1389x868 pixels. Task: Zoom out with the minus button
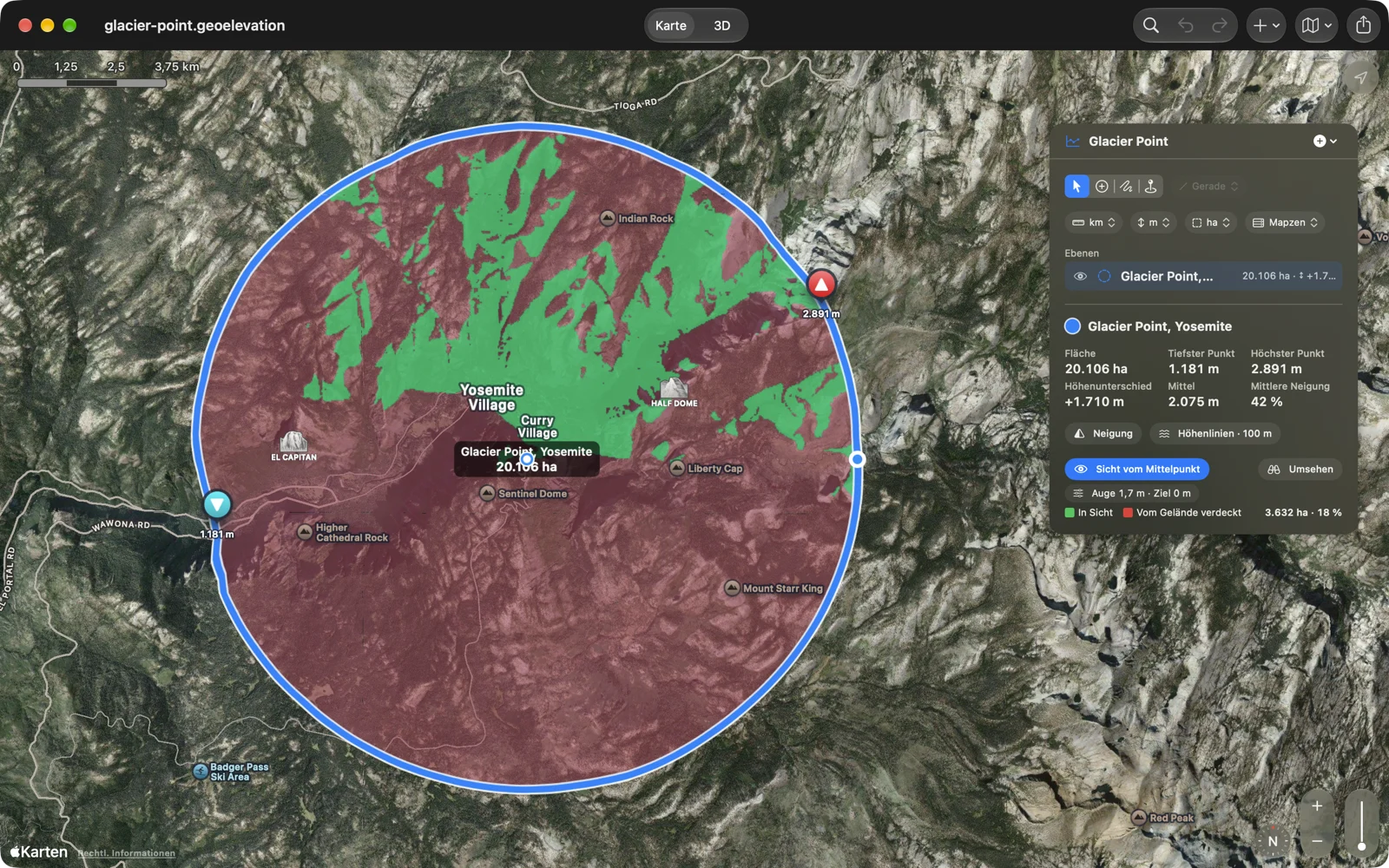[x=1317, y=841]
